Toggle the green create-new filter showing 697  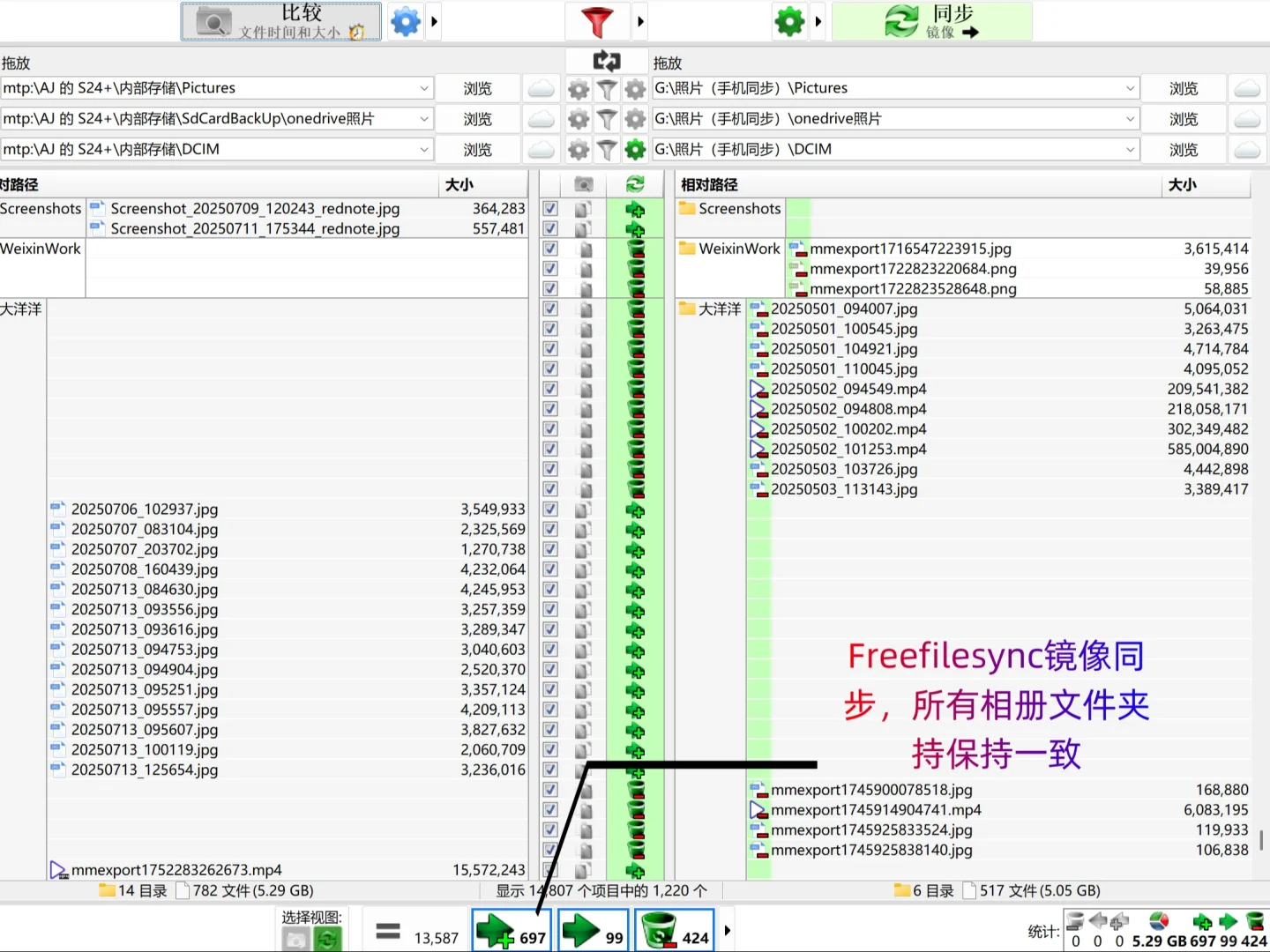click(x=511, y=930)
